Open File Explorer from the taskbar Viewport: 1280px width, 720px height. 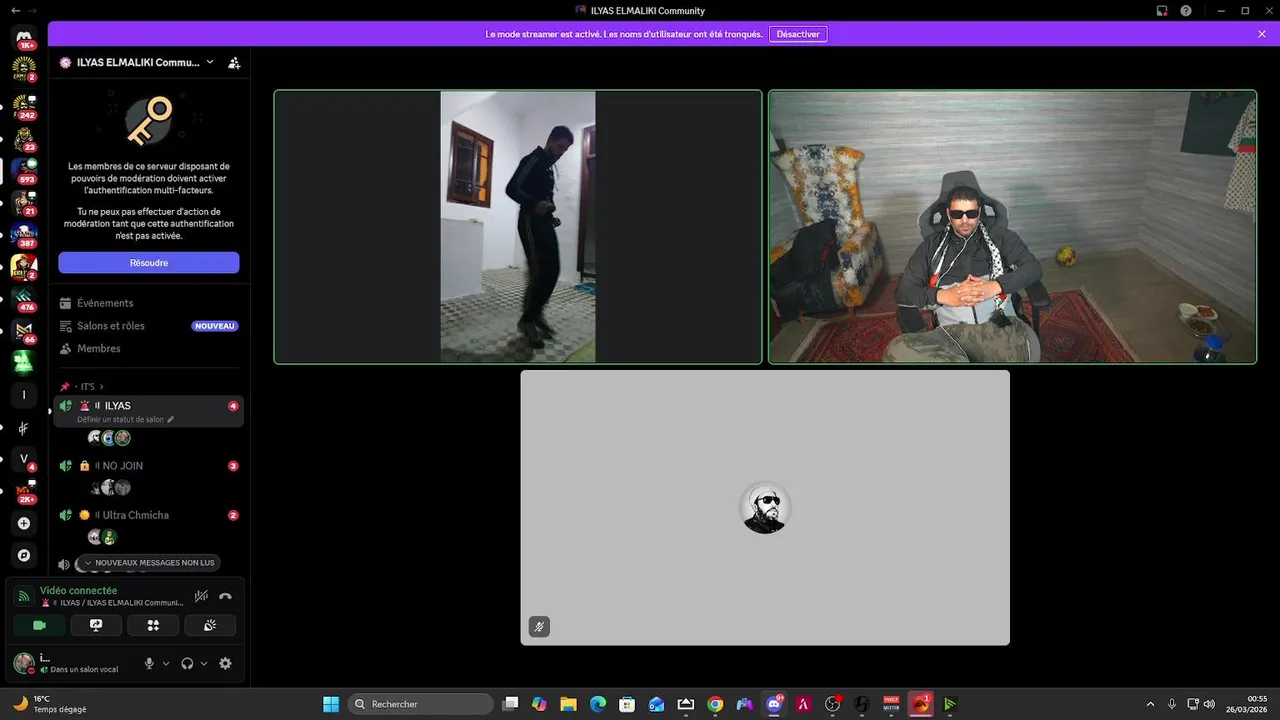tap(568, 704)
